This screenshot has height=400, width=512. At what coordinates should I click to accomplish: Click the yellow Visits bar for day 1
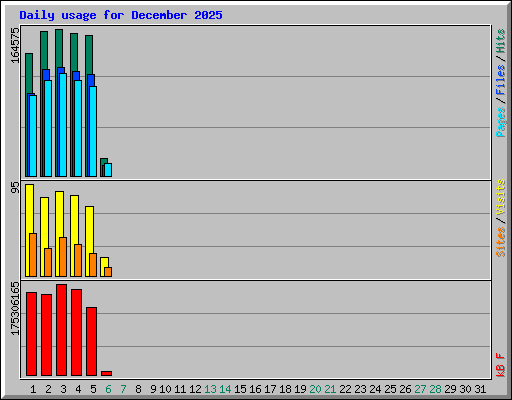29,208
